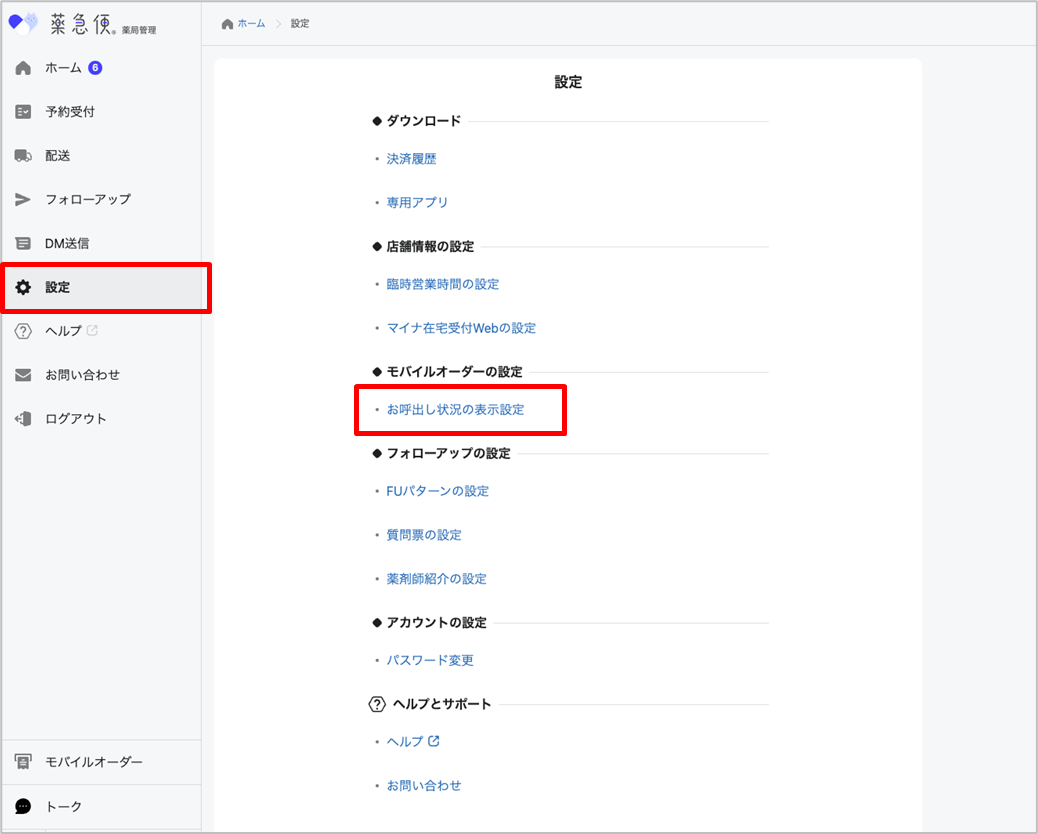This screenshot has width=1038, height=834.
Task: Click the 薬急便 logo at top left
Action: 82,23
